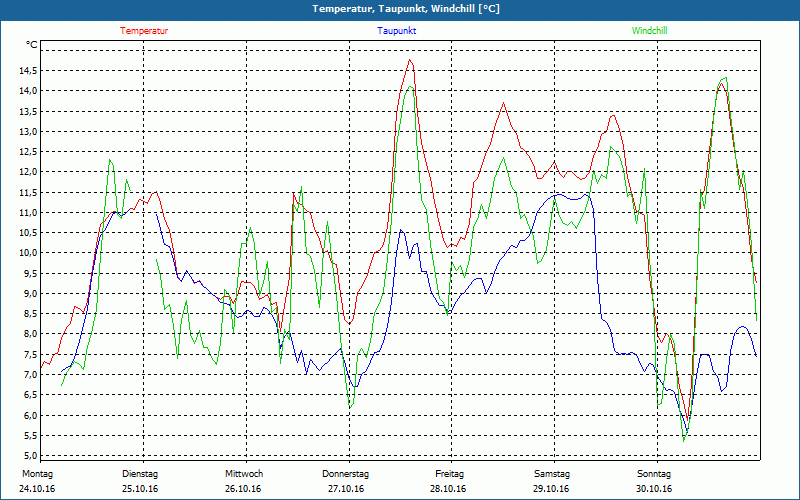This screenshot has width=800, height=500.
Task: Click the date 30.10.16
Action: coord(654,489)
